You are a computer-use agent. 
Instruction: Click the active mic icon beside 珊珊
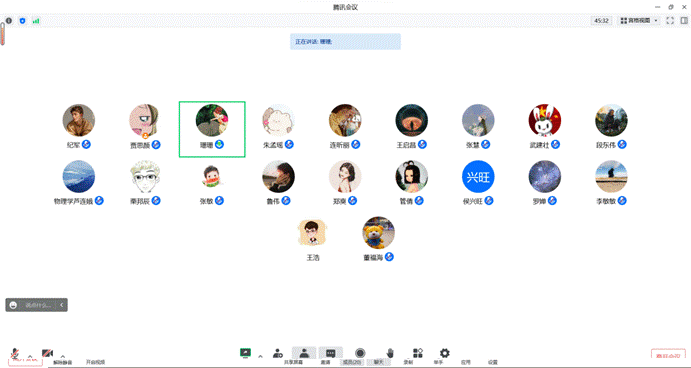pos(219,145)
